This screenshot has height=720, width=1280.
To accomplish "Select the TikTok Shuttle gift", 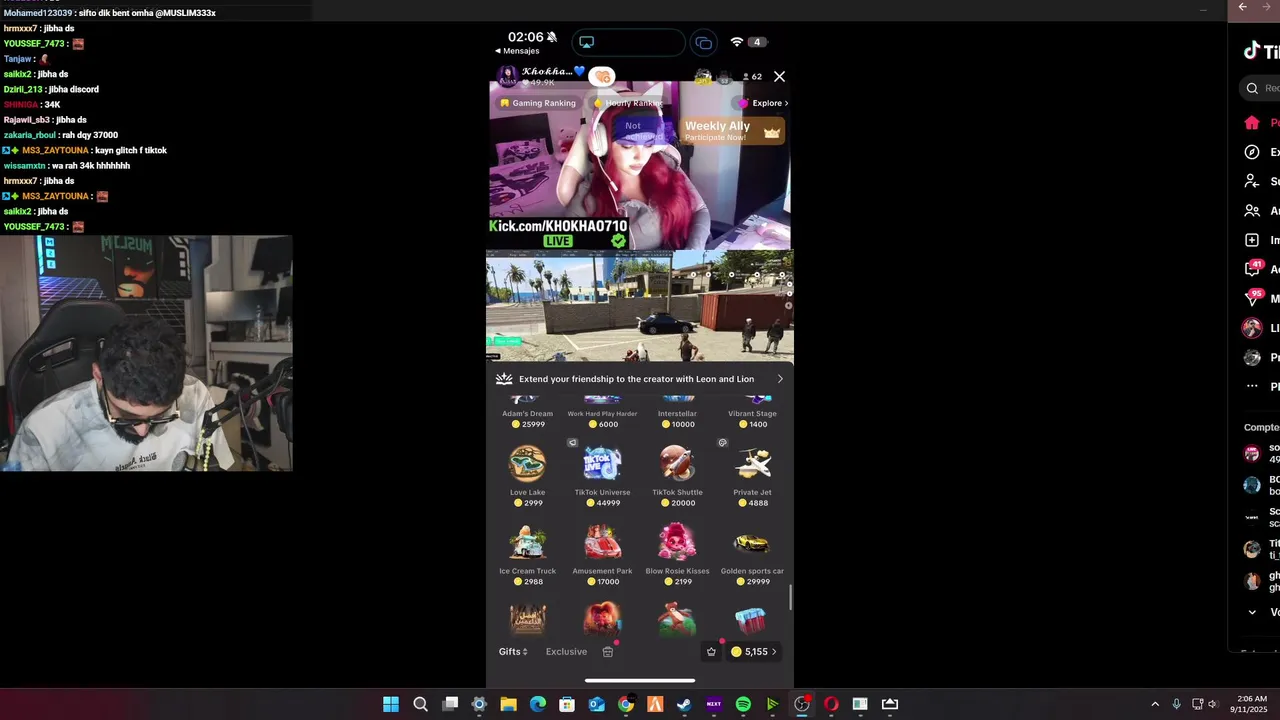I will [x=677, y=476].
